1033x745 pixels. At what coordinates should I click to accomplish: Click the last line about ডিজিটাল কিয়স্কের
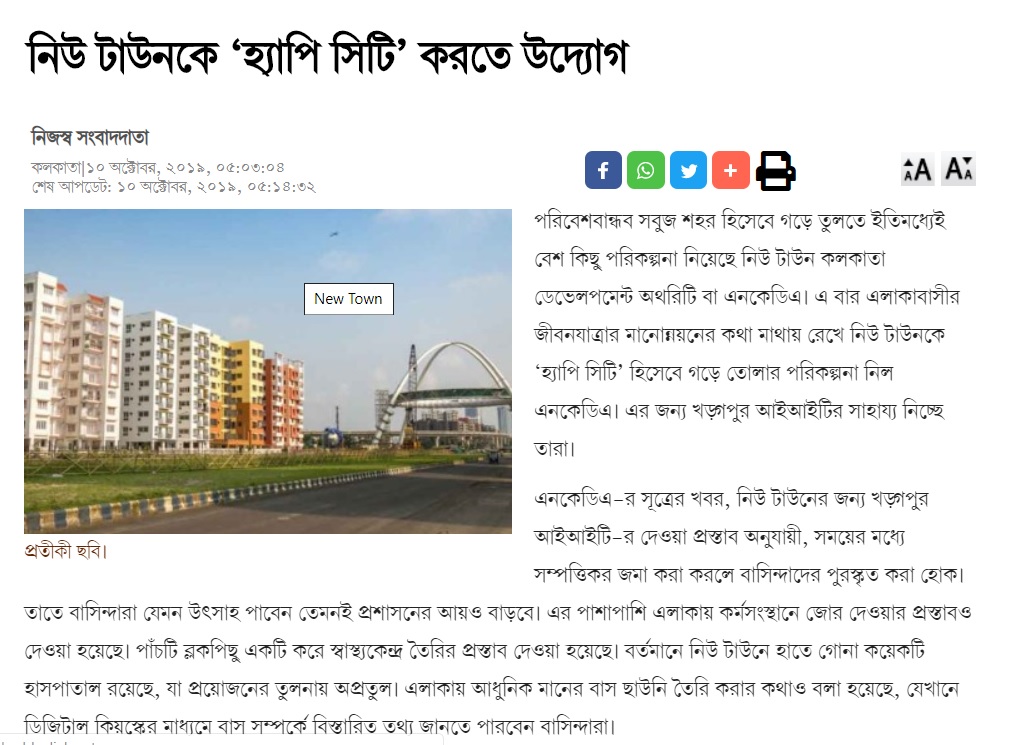point(320,726)
